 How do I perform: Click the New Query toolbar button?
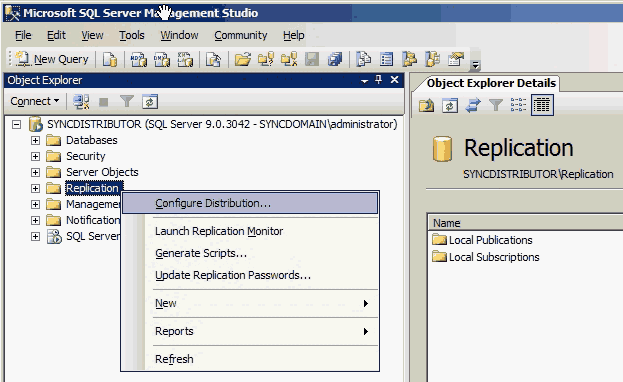52,59
